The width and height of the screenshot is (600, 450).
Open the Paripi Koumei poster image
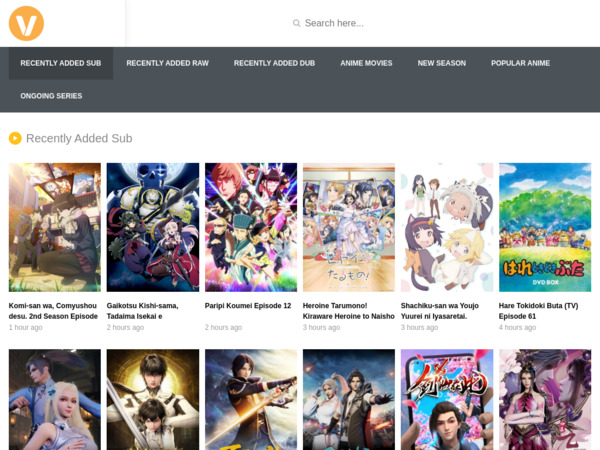pos(251,227)
